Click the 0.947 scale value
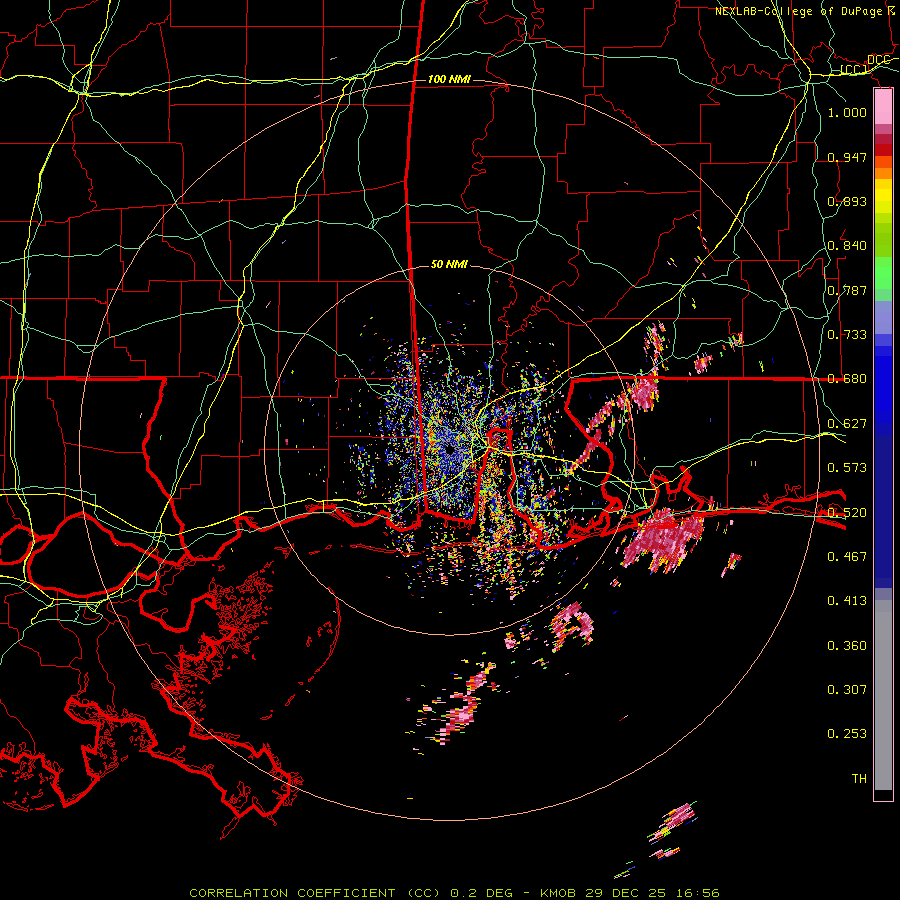This screenshot has width=900, height=900. click(x=847, y=157)
